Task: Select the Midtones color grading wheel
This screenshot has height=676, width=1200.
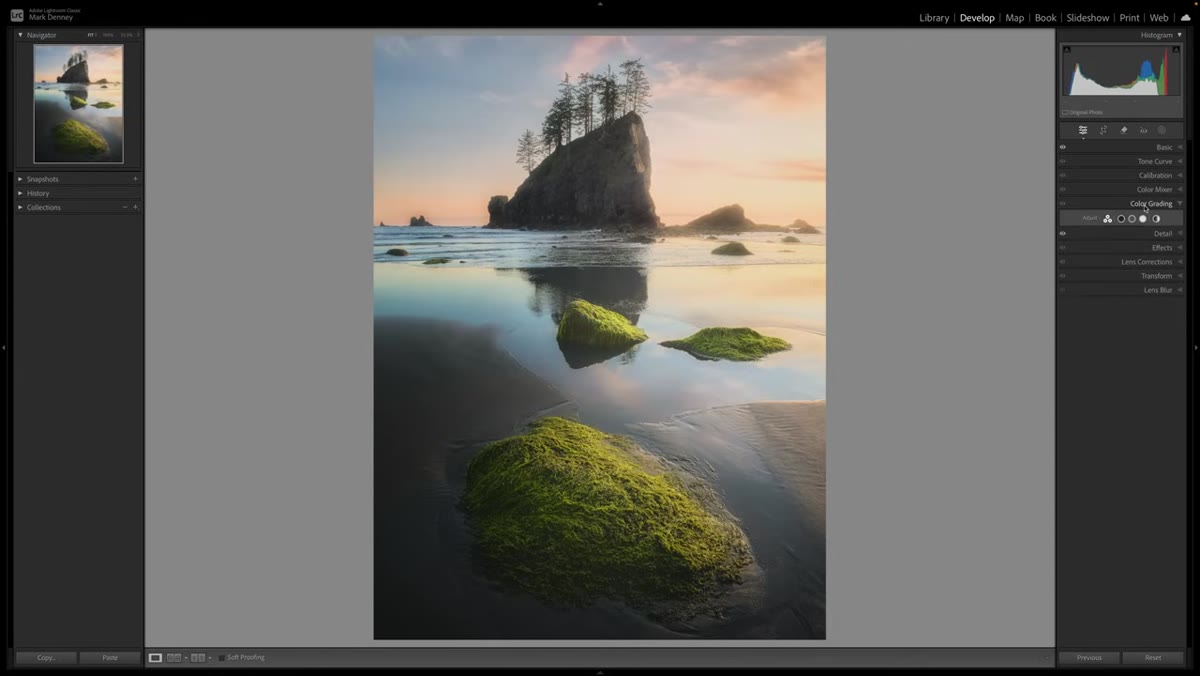Action: click(x=1132, y=218)
